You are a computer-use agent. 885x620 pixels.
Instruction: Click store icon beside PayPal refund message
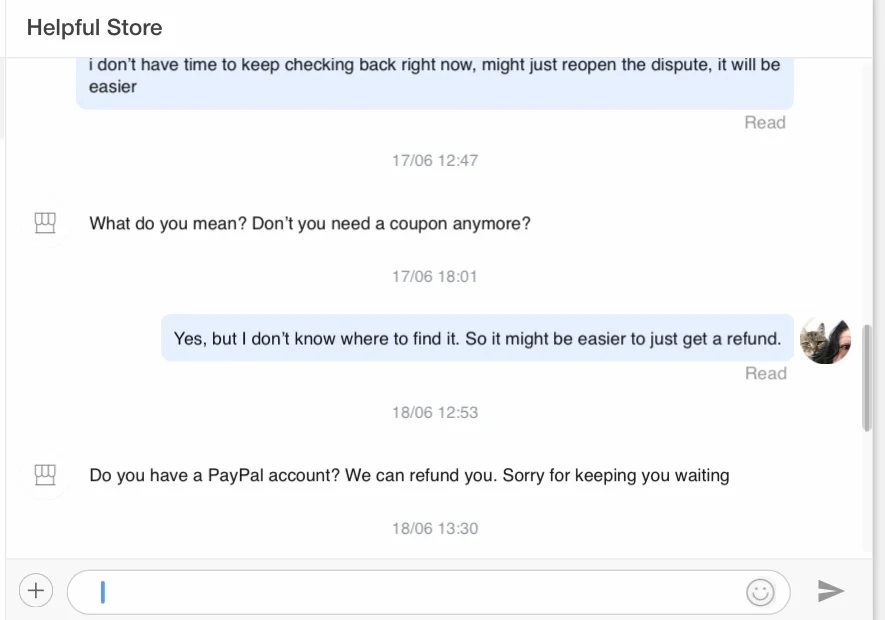(45, 475)
